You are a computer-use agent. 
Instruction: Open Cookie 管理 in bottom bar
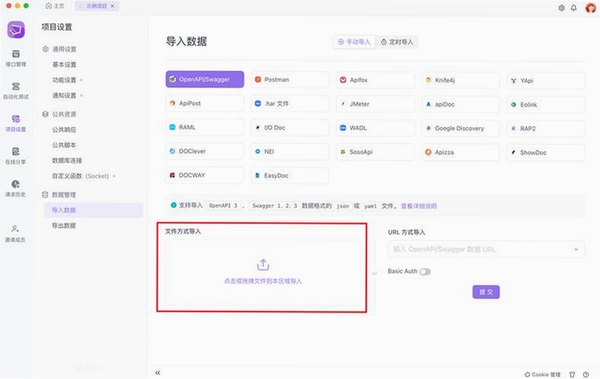click(x=543, y=374)
